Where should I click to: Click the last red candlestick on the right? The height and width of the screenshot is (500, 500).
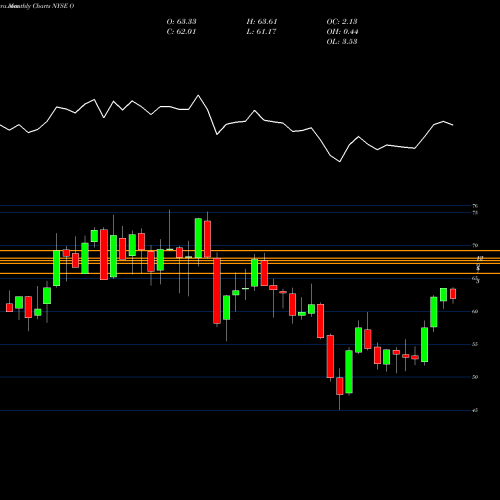click(x=453, y=294)
